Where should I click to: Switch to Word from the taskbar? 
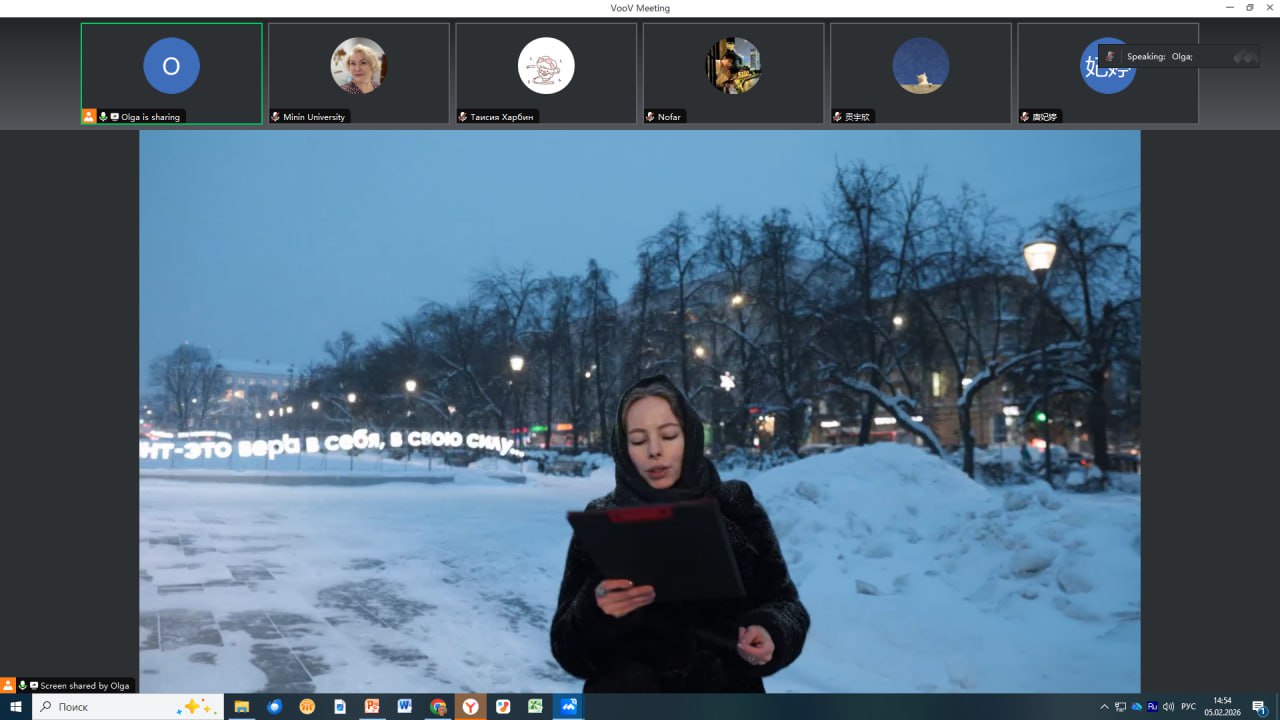click(405, 706)
